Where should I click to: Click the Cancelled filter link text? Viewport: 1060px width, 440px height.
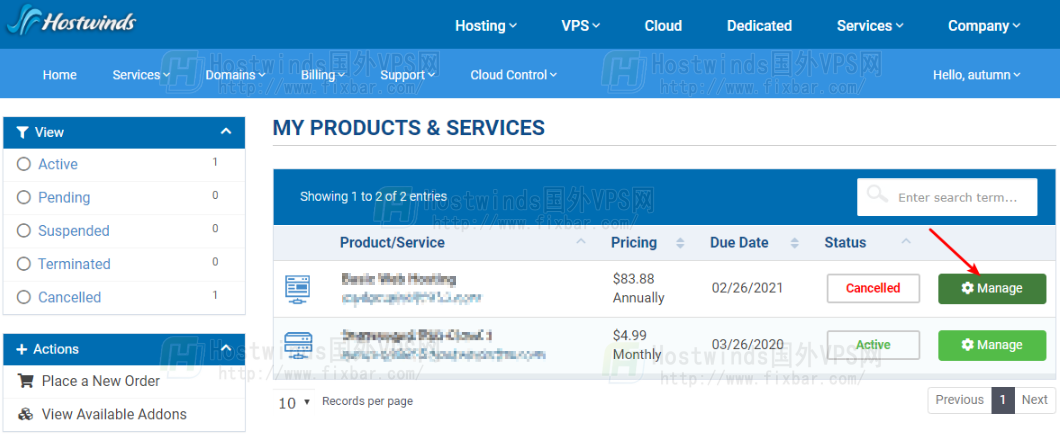[x=69, y=297]
